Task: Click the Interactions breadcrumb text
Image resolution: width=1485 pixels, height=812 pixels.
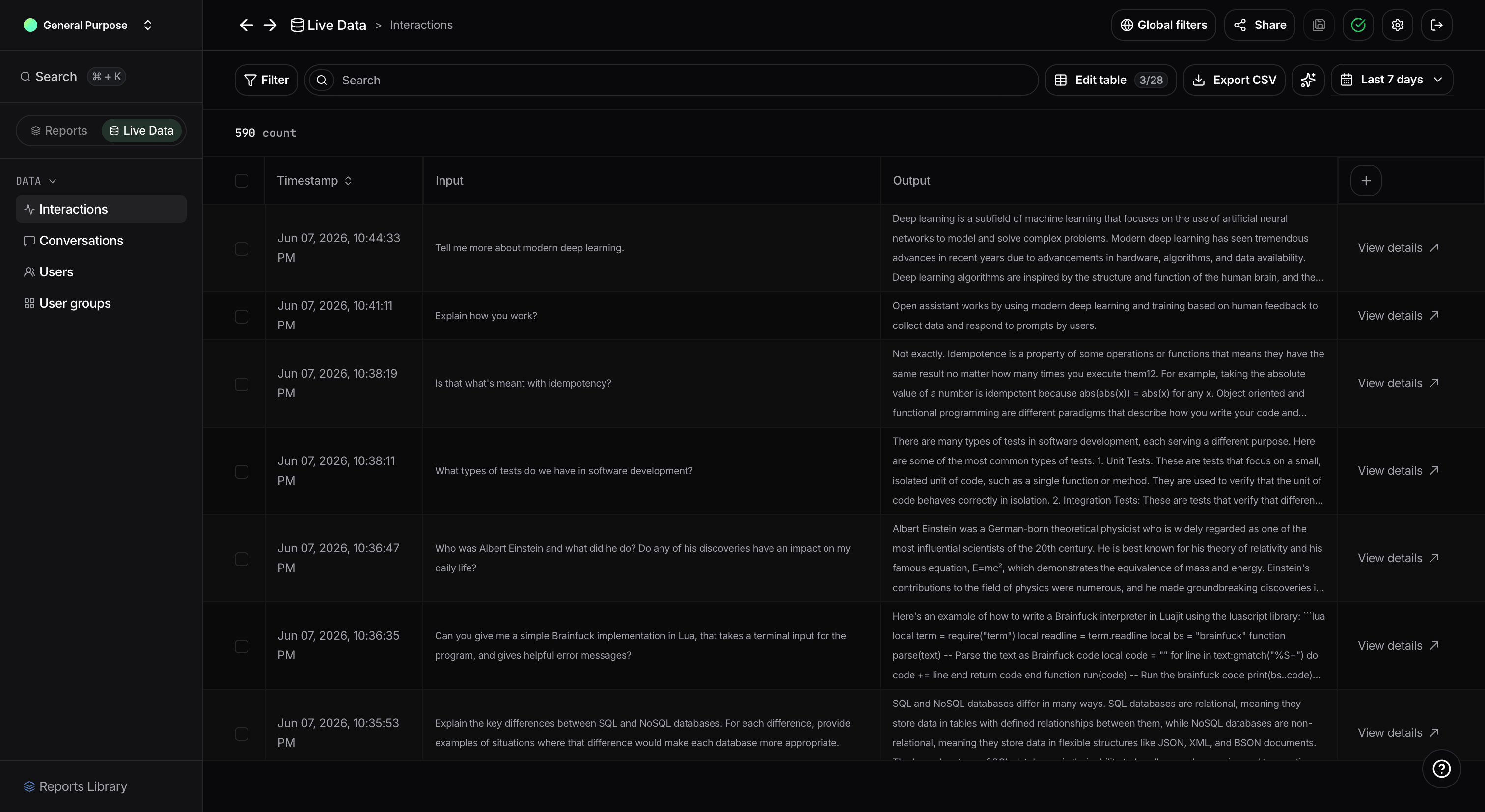Action: 421,25
